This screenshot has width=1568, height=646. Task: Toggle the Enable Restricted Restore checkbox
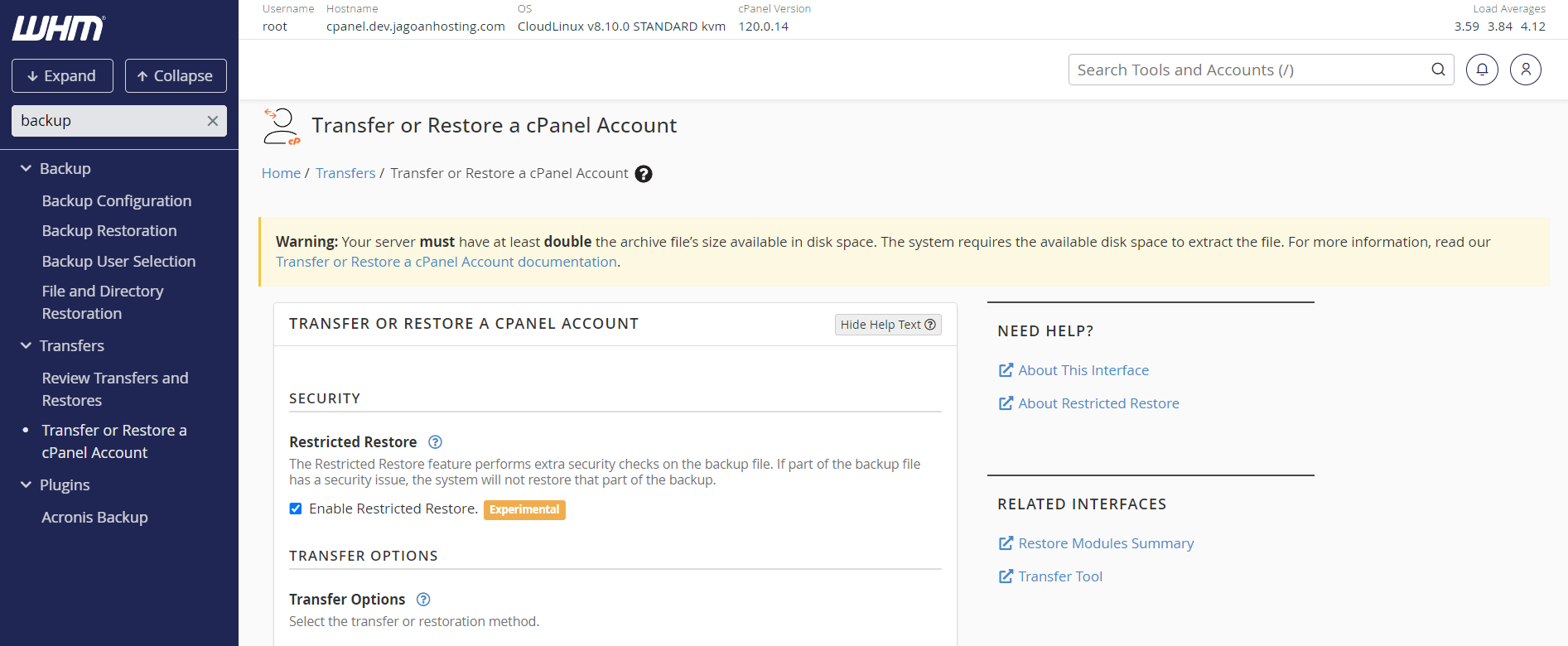(x=296, y=509)
